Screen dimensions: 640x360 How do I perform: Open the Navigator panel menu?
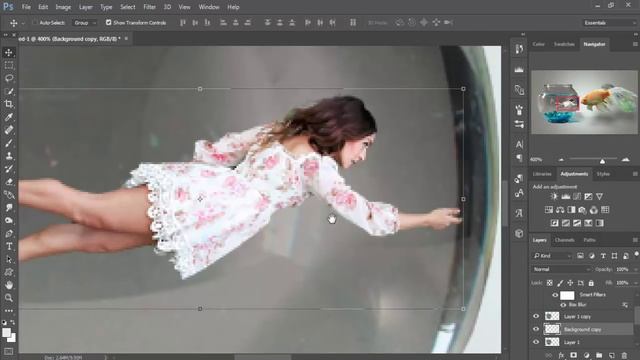(x=635, y=44)
